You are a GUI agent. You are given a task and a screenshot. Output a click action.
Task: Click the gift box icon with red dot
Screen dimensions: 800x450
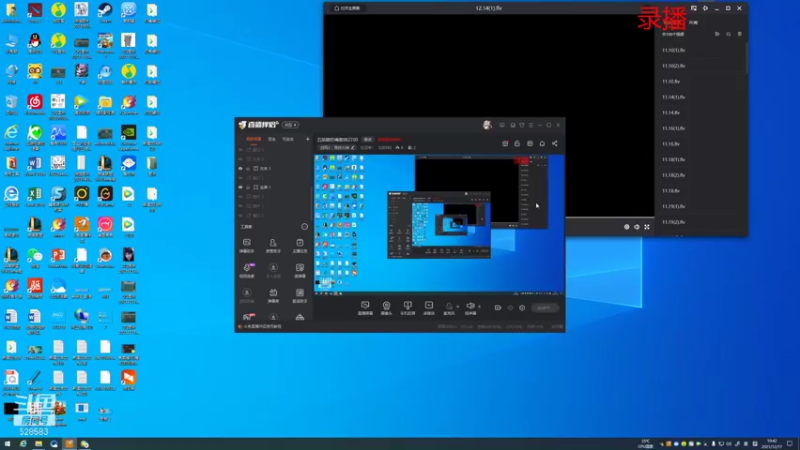[x=505, y=143]
